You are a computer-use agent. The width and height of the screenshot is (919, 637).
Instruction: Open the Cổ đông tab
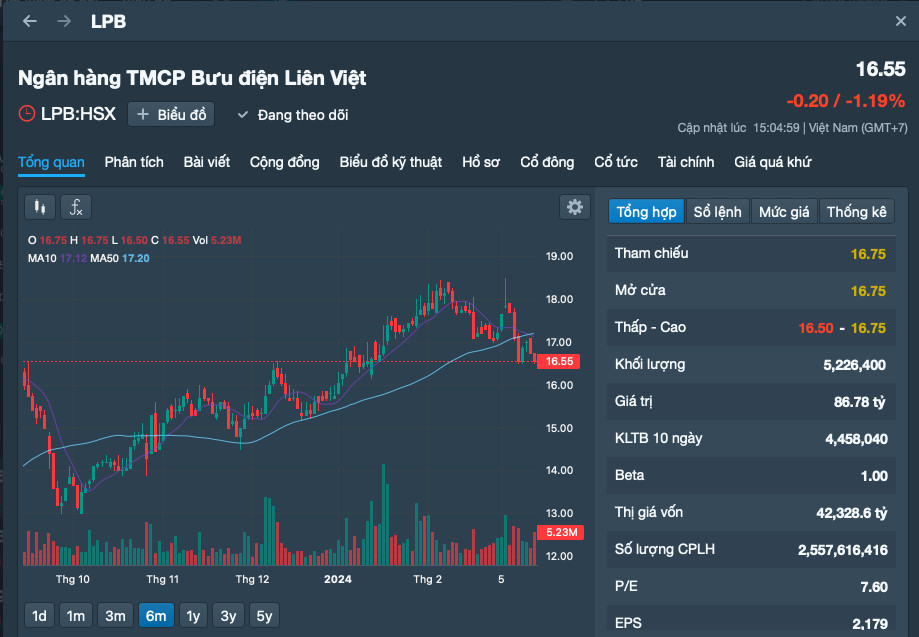click(x=547, y=162)
